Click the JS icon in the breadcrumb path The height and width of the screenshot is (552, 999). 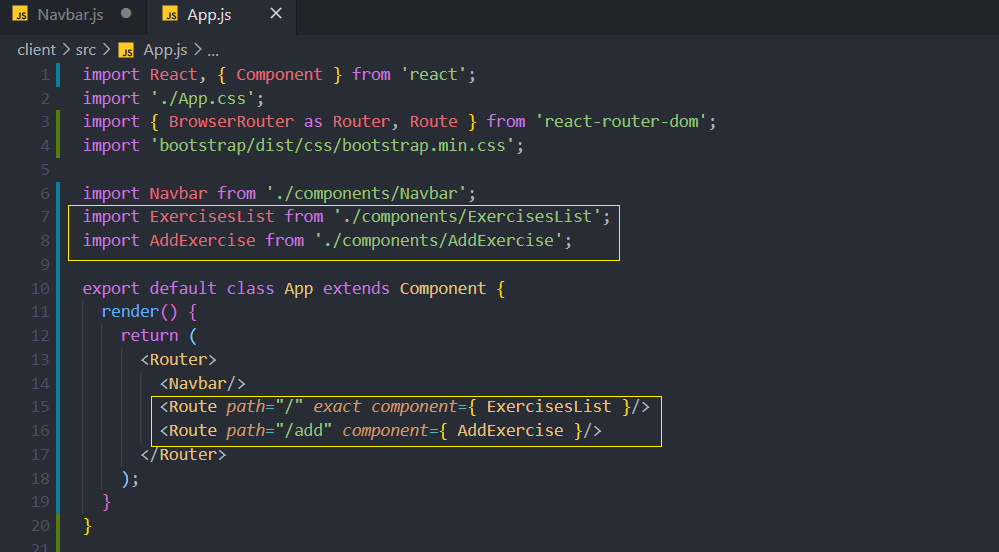click(x=126, y=49)
